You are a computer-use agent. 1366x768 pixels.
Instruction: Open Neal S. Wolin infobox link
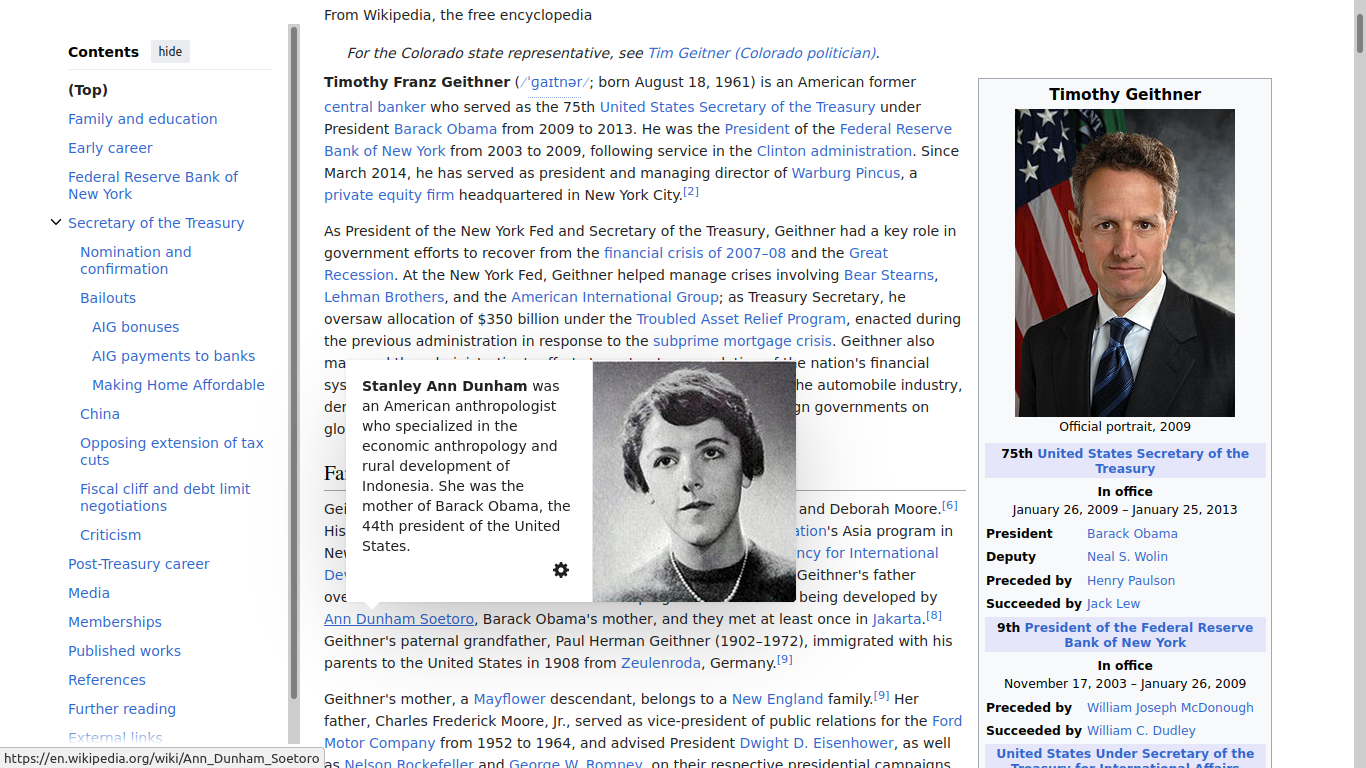(x=1127, y=557)
